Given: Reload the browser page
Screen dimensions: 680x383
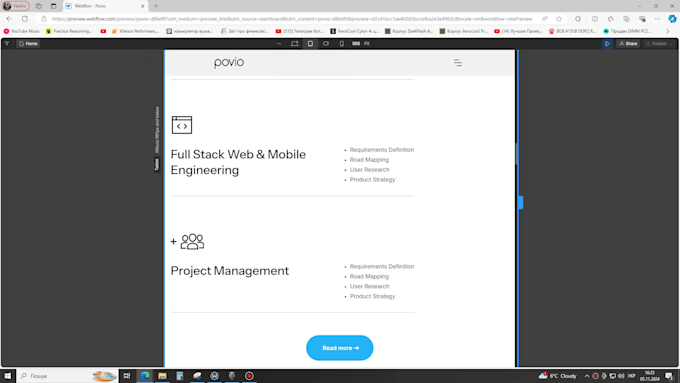Looking at the screenshot, I should click(25, 19).
